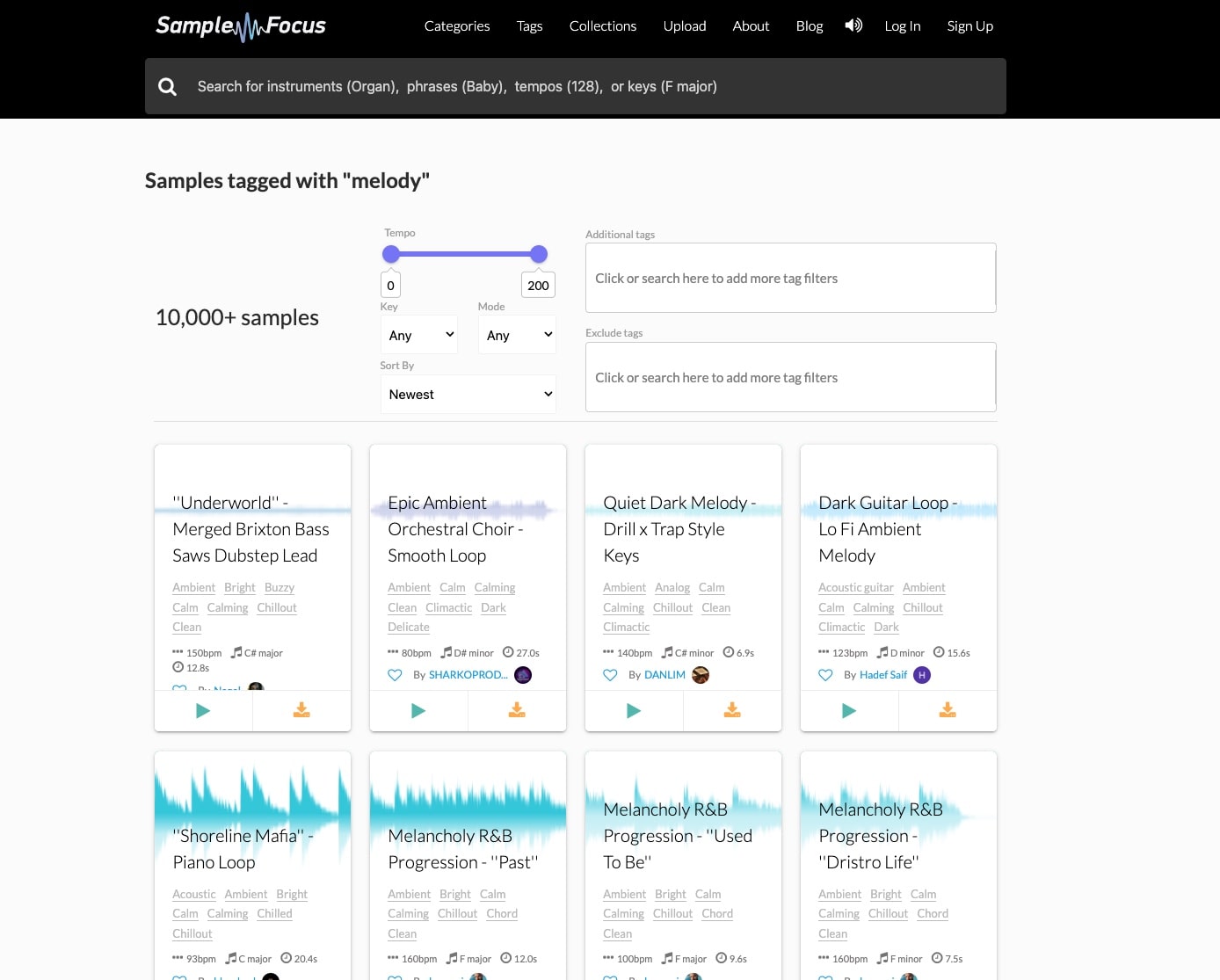Open the Hadef Saif avatar icon
Screen dimensions: 1220x980
[921, 675]
